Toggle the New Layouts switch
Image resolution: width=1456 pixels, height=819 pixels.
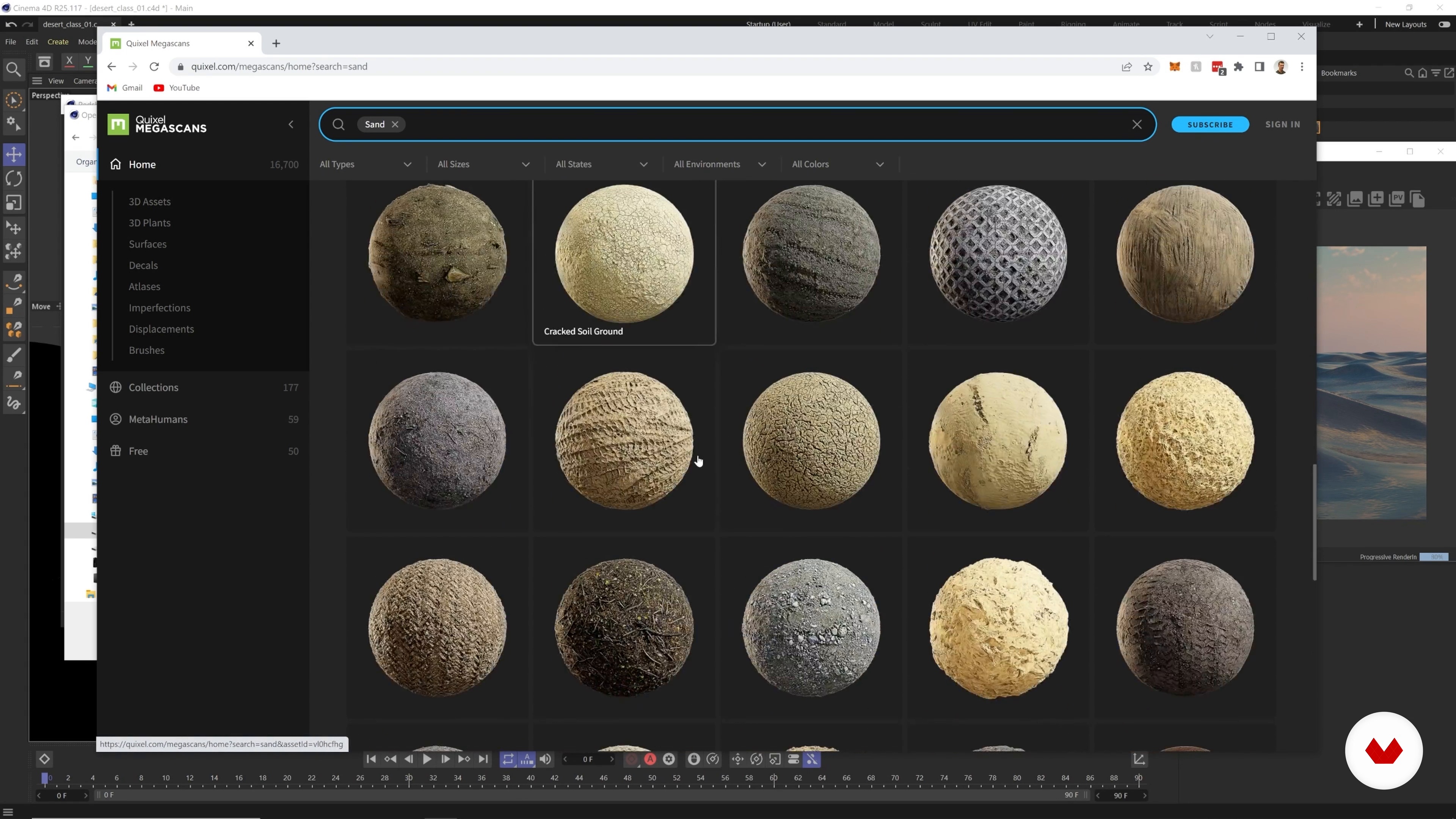1444,24
